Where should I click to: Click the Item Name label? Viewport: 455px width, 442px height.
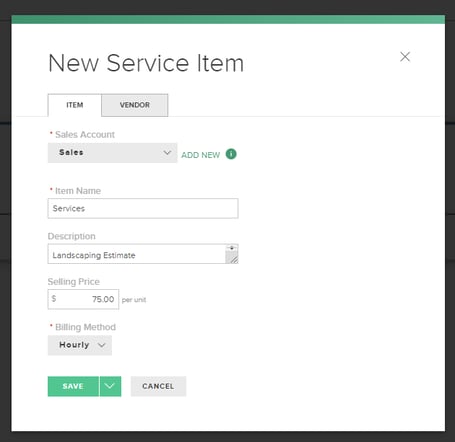pyautogui.click(x=78, y=191)
